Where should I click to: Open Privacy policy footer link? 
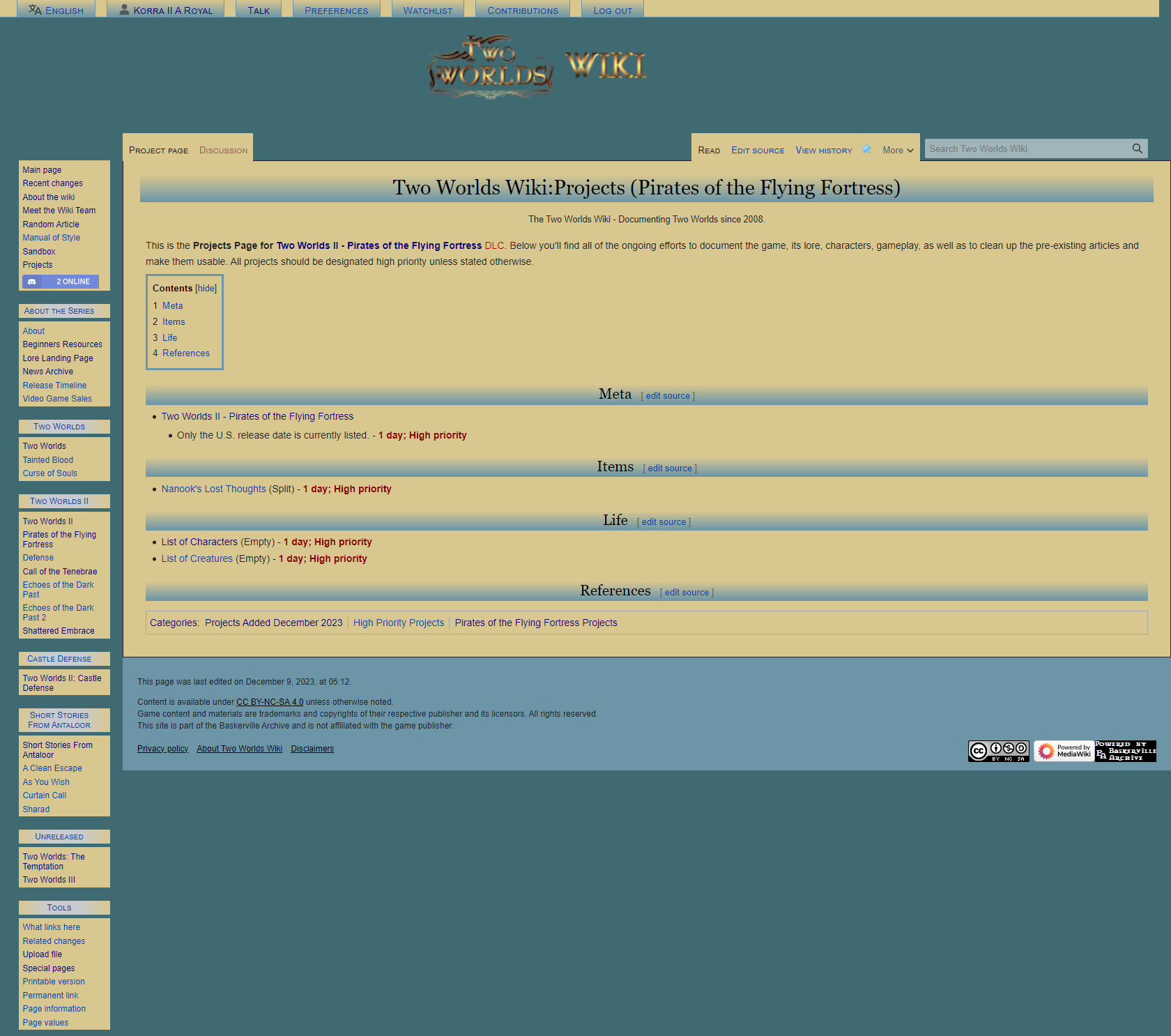point(162,749)
